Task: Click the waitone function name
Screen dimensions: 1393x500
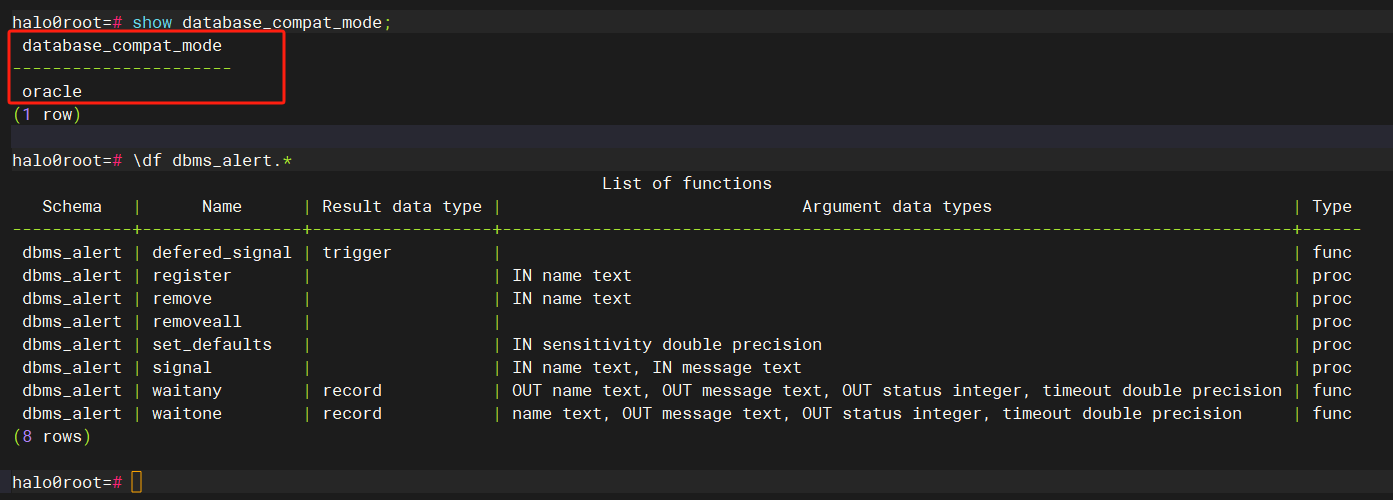Action: [x=186, y=413]
